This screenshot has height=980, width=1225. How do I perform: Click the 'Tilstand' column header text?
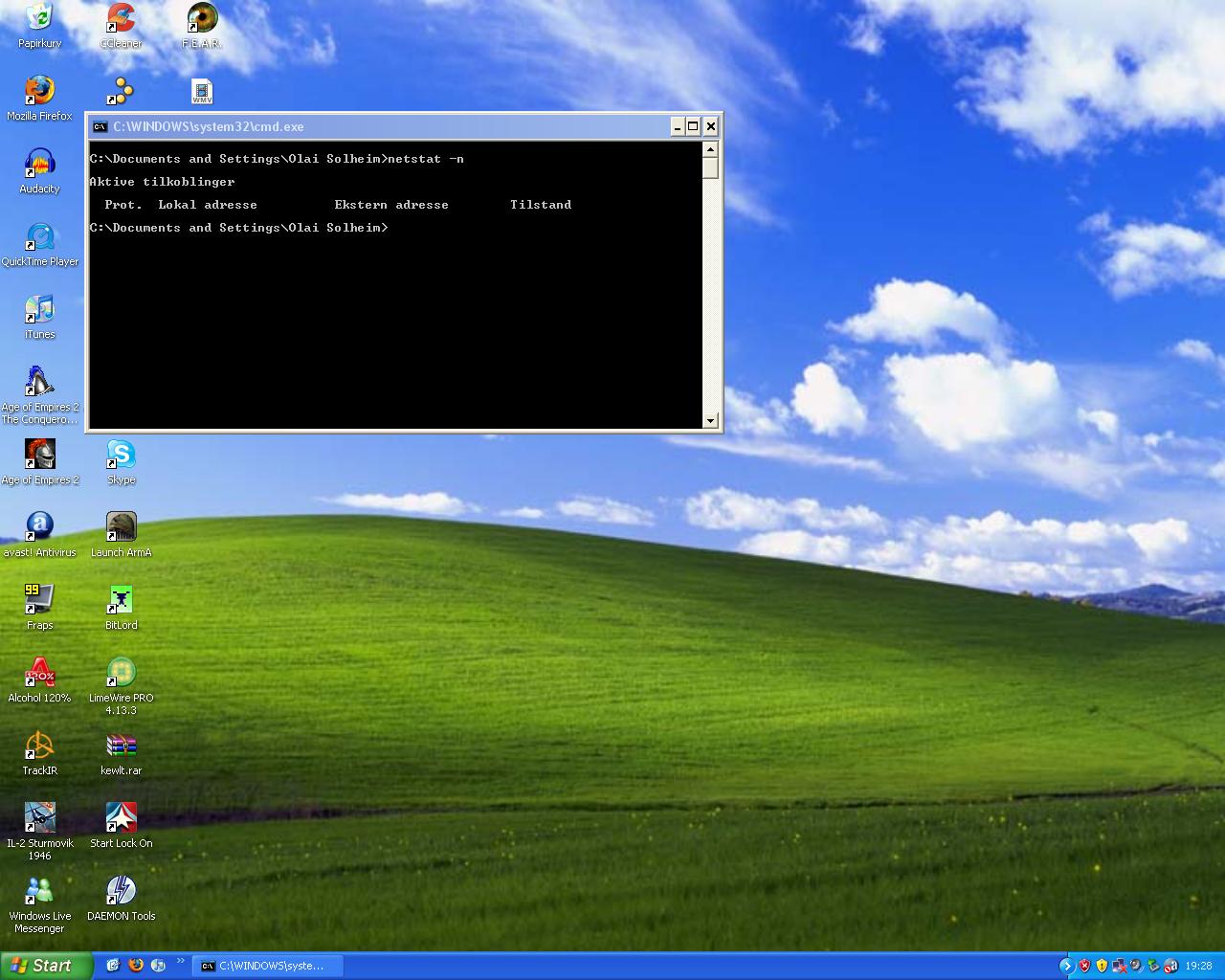tap(541, 205)
